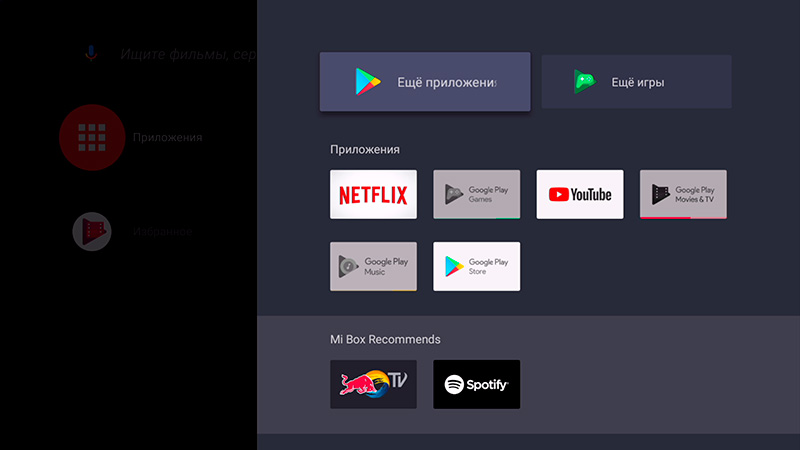Click the Mi Box Recommends heading

click(x=385, y=340)
